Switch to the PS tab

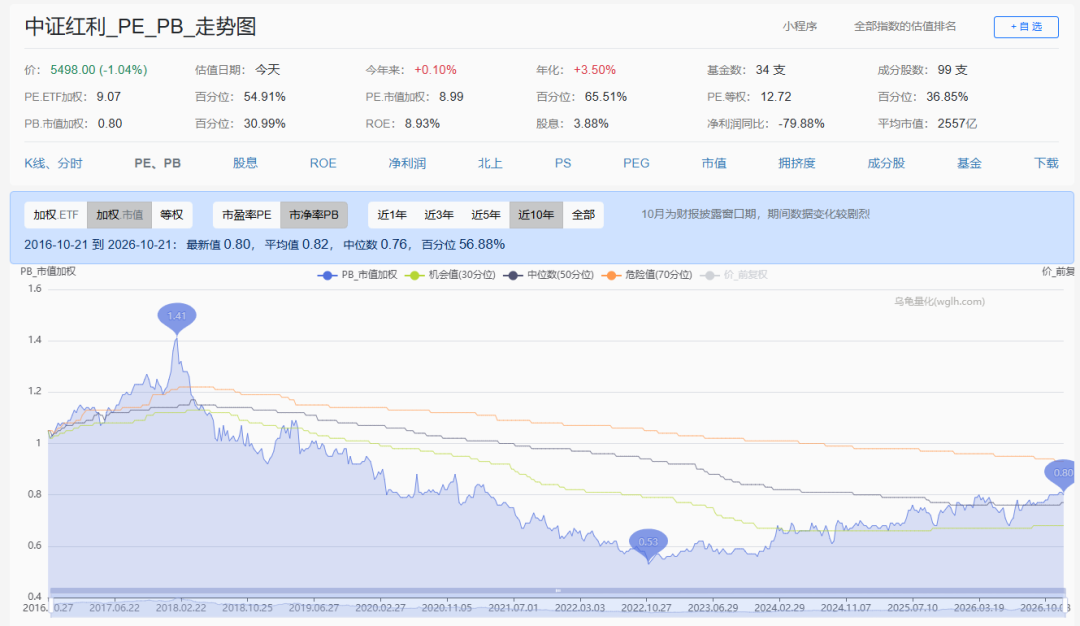(563, 163)
